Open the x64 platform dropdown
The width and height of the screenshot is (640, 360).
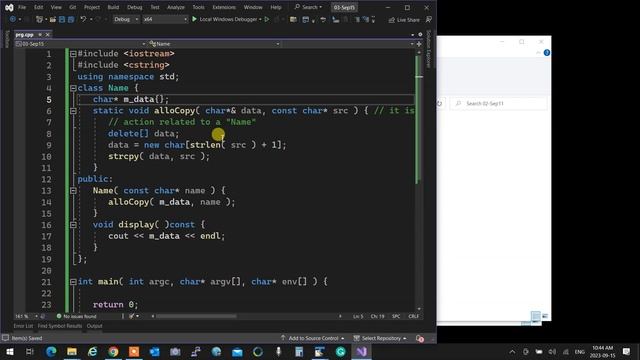[165, 19]
